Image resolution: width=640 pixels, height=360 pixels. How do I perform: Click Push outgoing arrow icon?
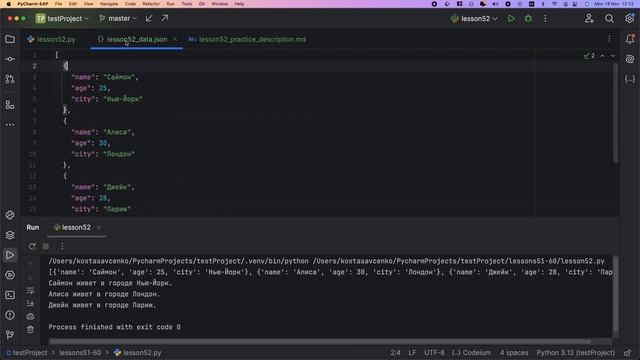coord(164,18)
